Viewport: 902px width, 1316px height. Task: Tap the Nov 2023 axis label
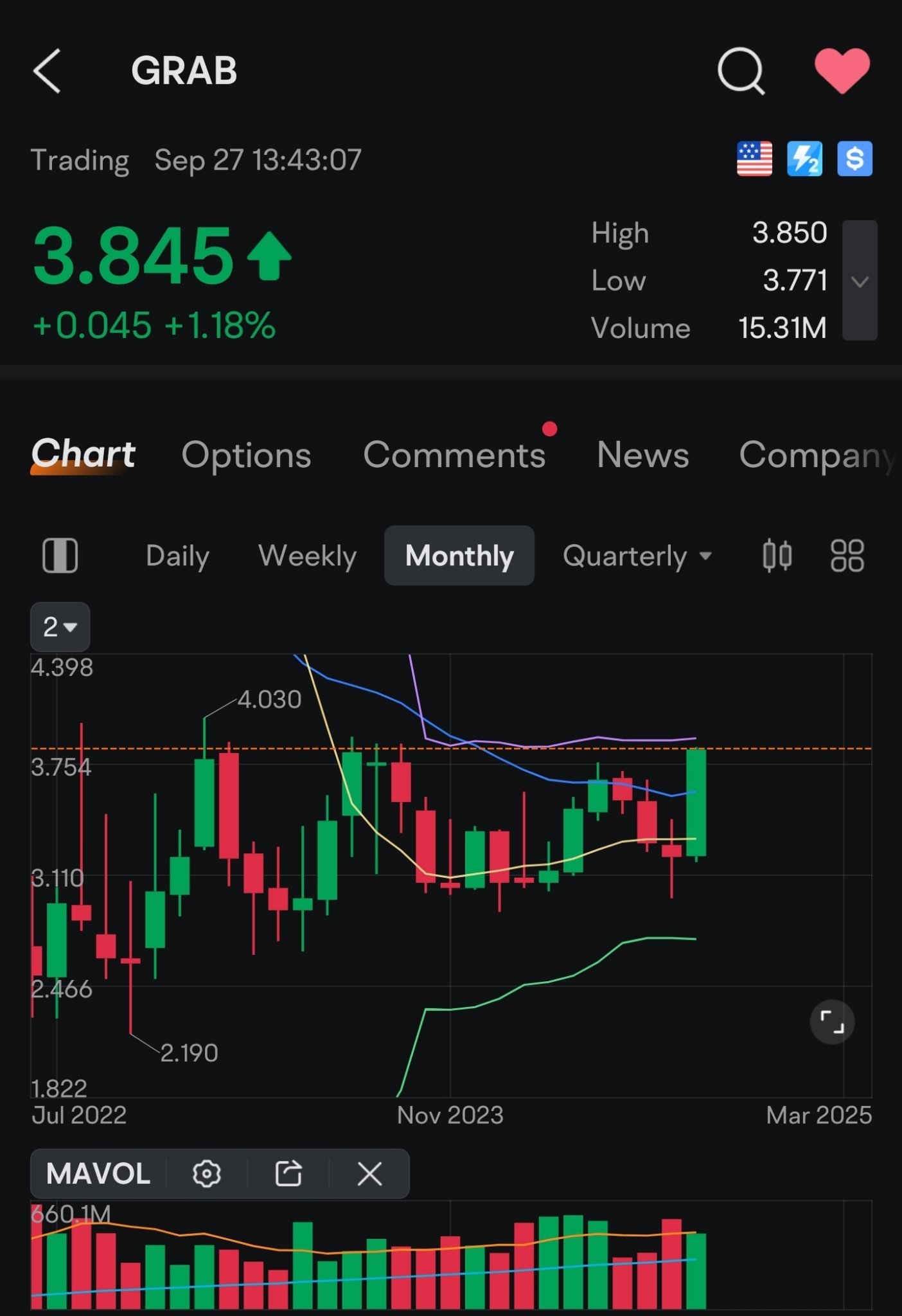(x=450, y=1116)
